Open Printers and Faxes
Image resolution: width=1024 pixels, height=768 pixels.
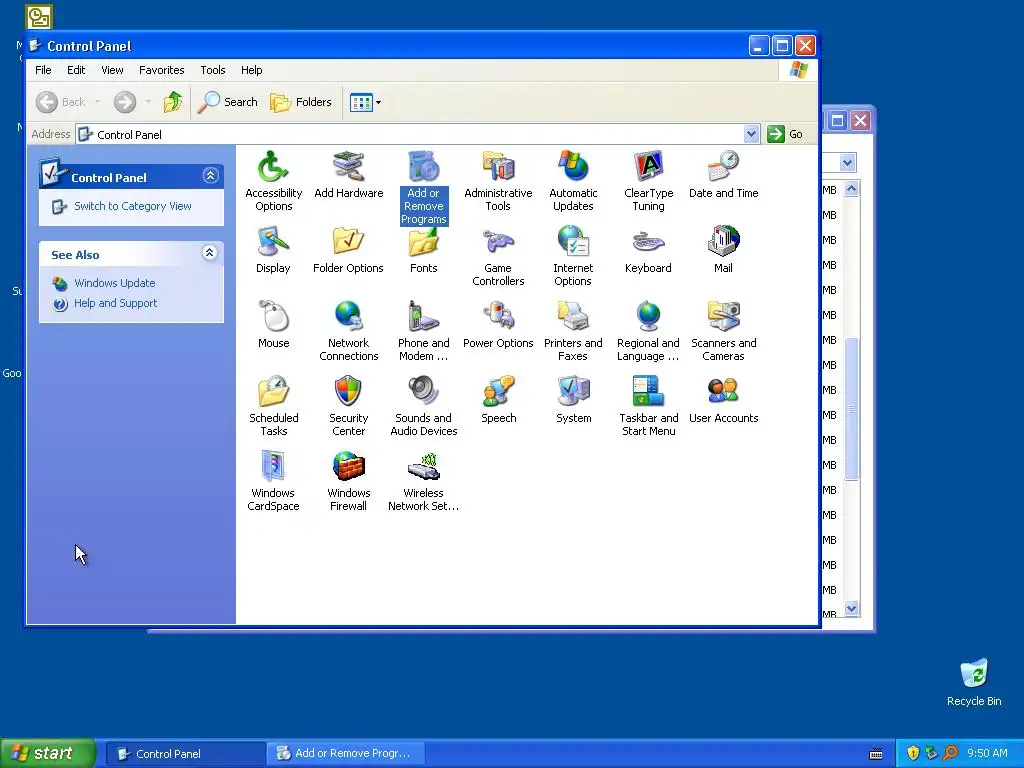(x=573, y=330)
